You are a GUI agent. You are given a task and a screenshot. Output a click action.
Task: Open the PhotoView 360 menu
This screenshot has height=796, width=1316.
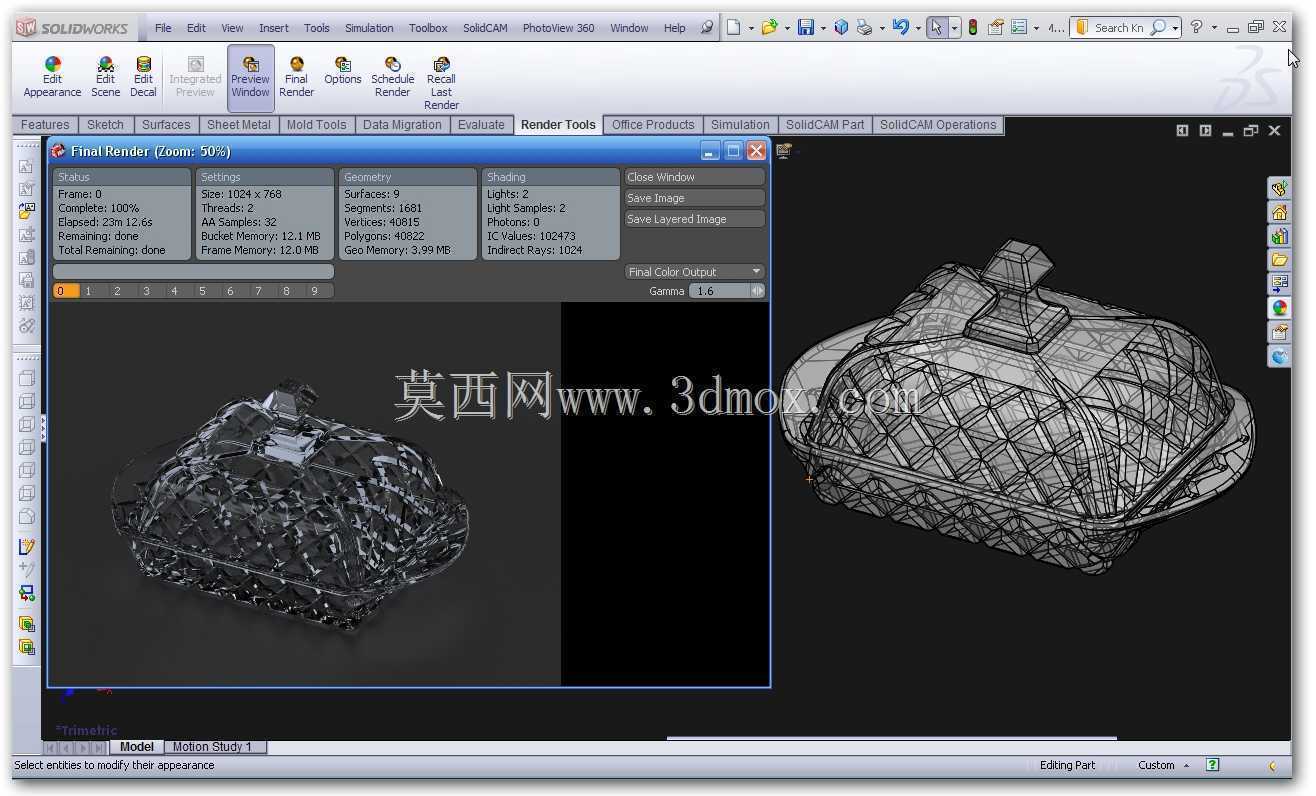[x=558, y=28]
